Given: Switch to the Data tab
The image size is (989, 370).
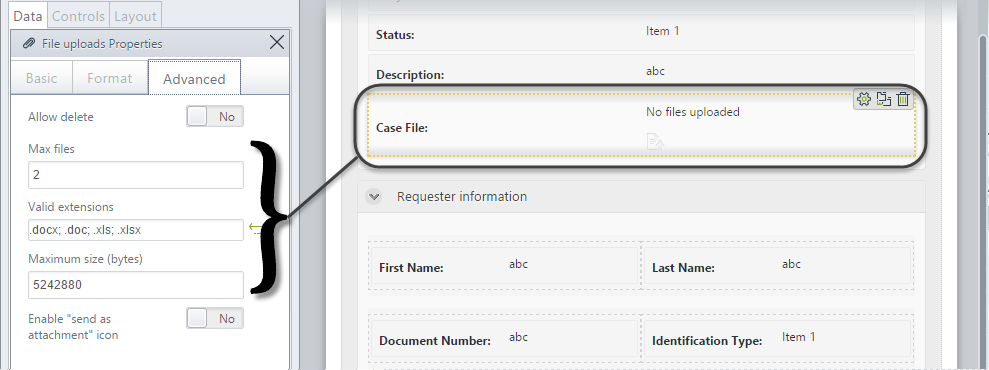Looking at the screenshot, I should [27, 16].
